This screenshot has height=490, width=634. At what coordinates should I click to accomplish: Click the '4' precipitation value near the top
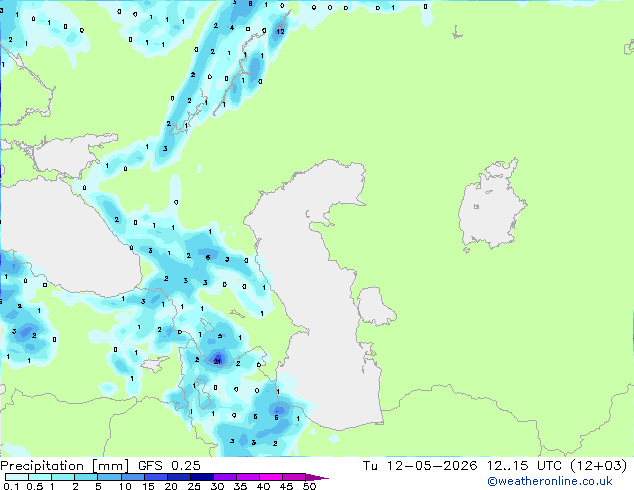(232, 27)
